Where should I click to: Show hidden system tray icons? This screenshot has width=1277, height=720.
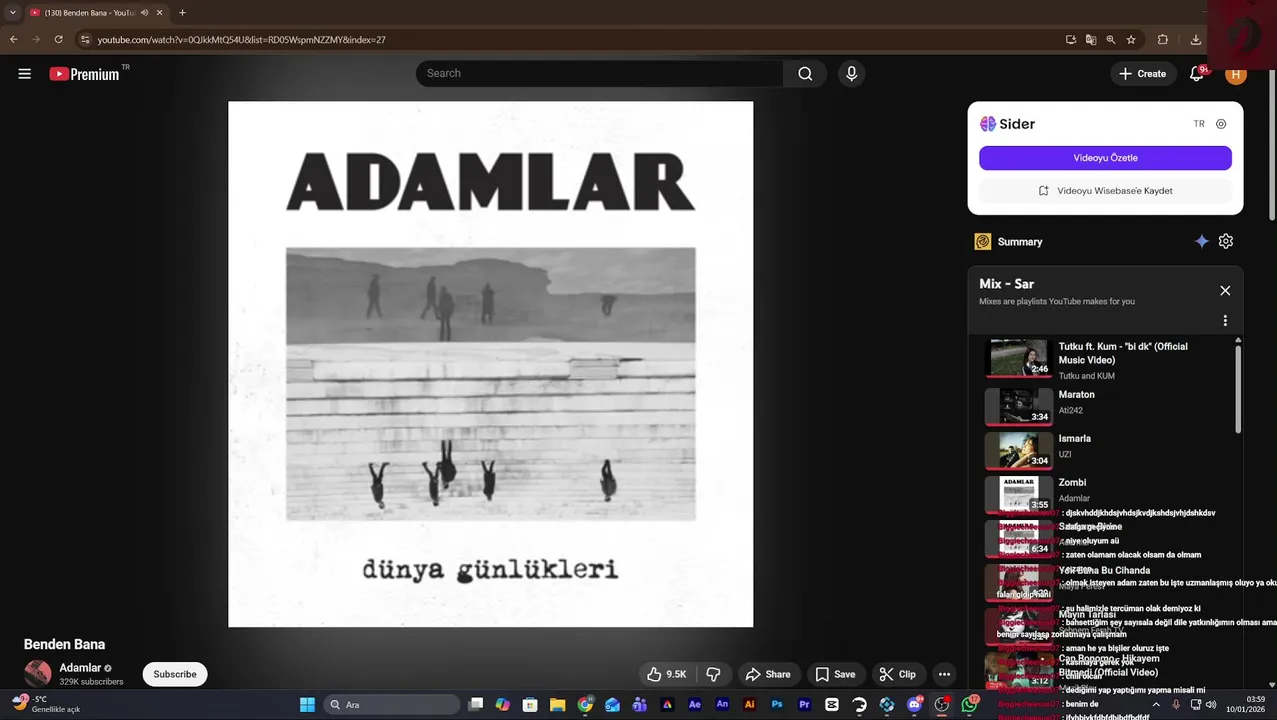click(x=1156, y=704)
